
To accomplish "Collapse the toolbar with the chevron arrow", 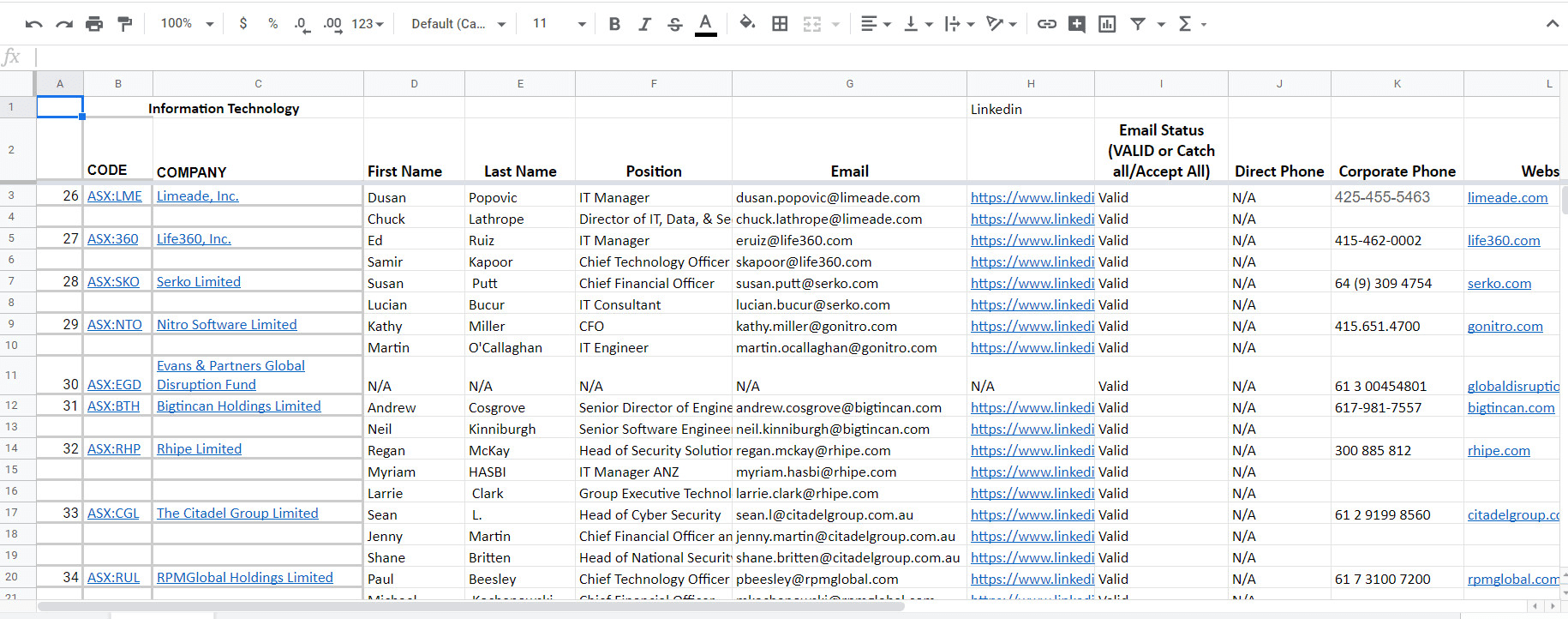I will (1552, 24).
